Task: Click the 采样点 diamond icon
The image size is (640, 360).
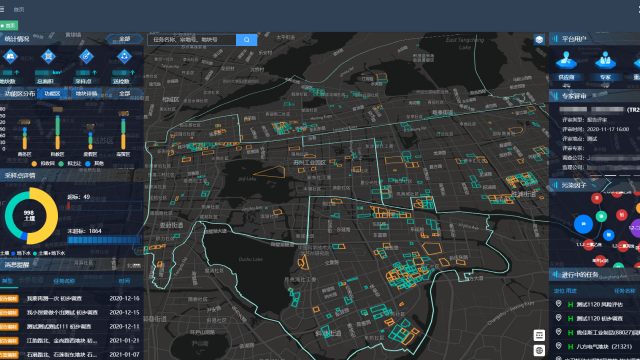Action: click(x=86, y=56)
